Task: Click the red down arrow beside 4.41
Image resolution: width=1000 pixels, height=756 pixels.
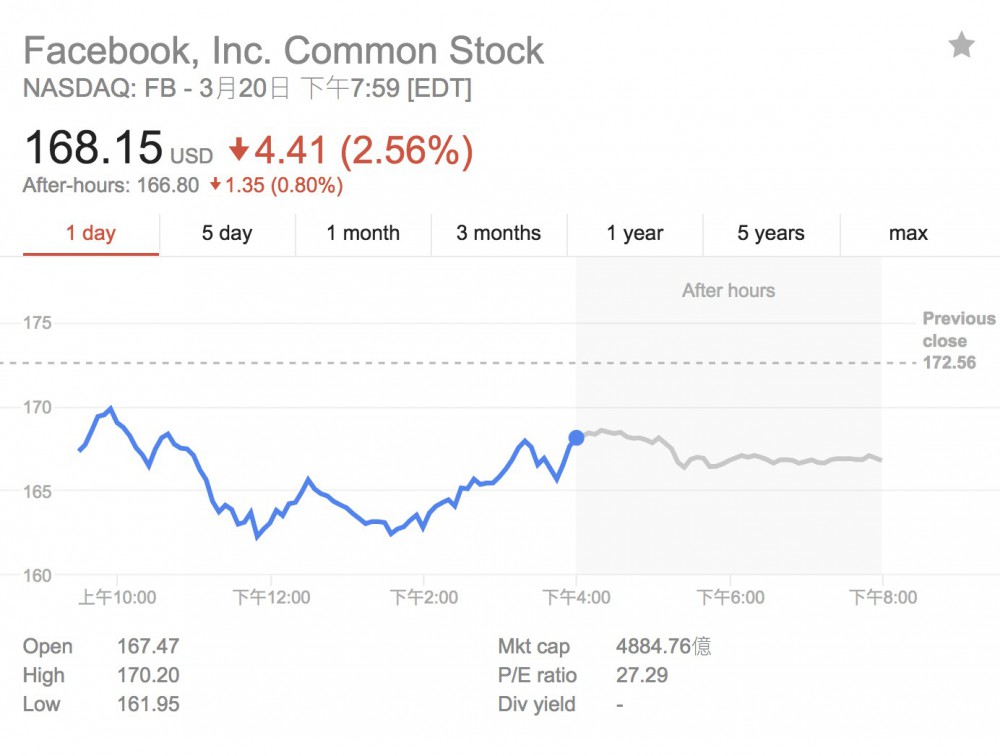Action: pos(238,151)
